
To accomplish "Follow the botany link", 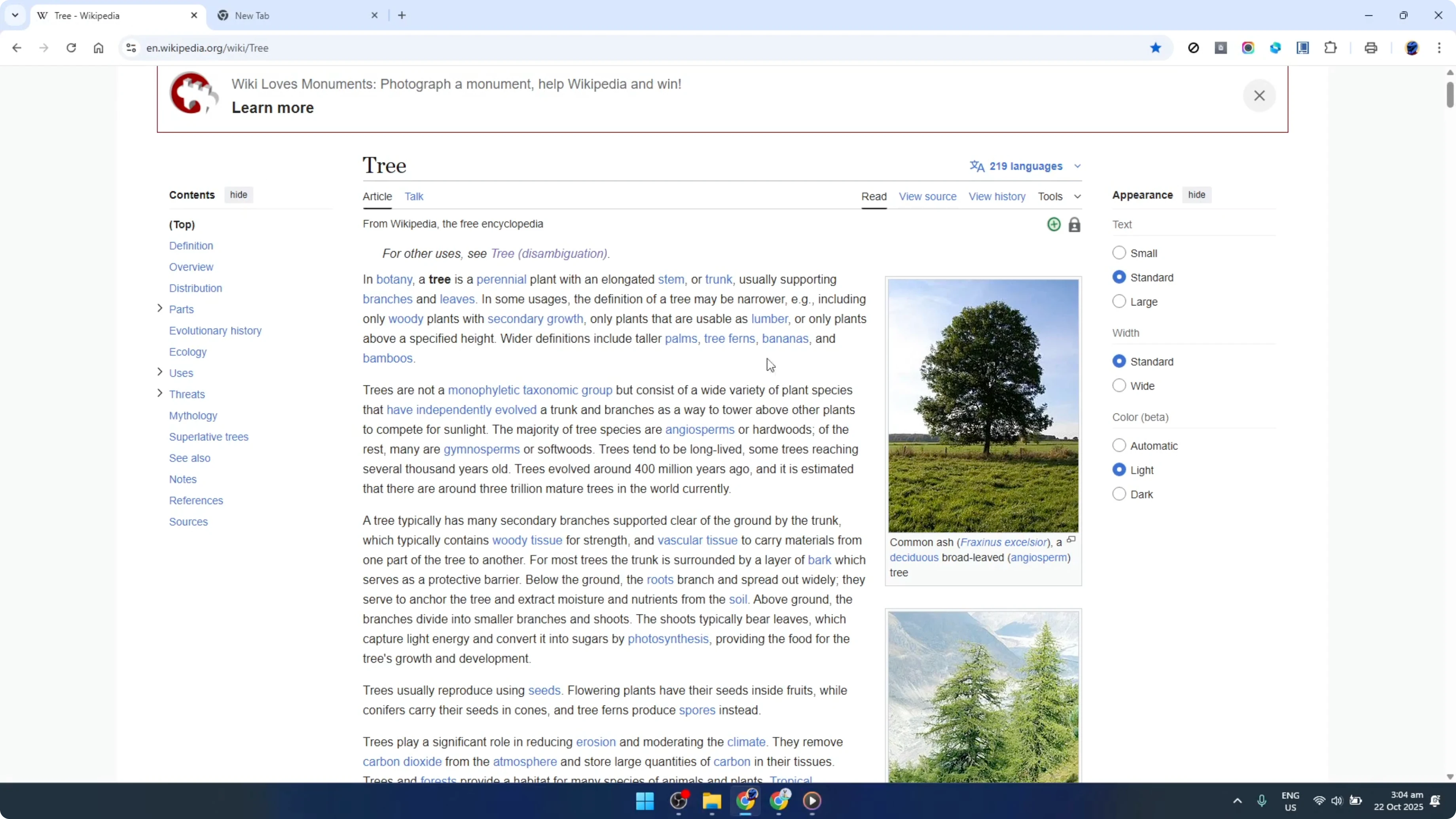I will 394,280.
